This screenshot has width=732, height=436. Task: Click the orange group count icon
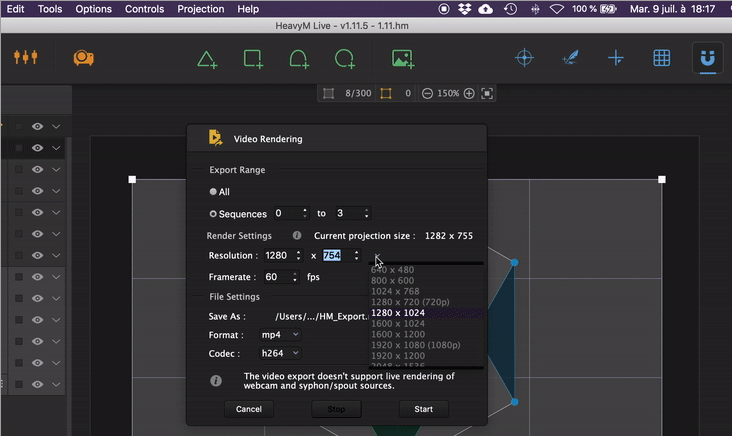[x=386, y=93]
